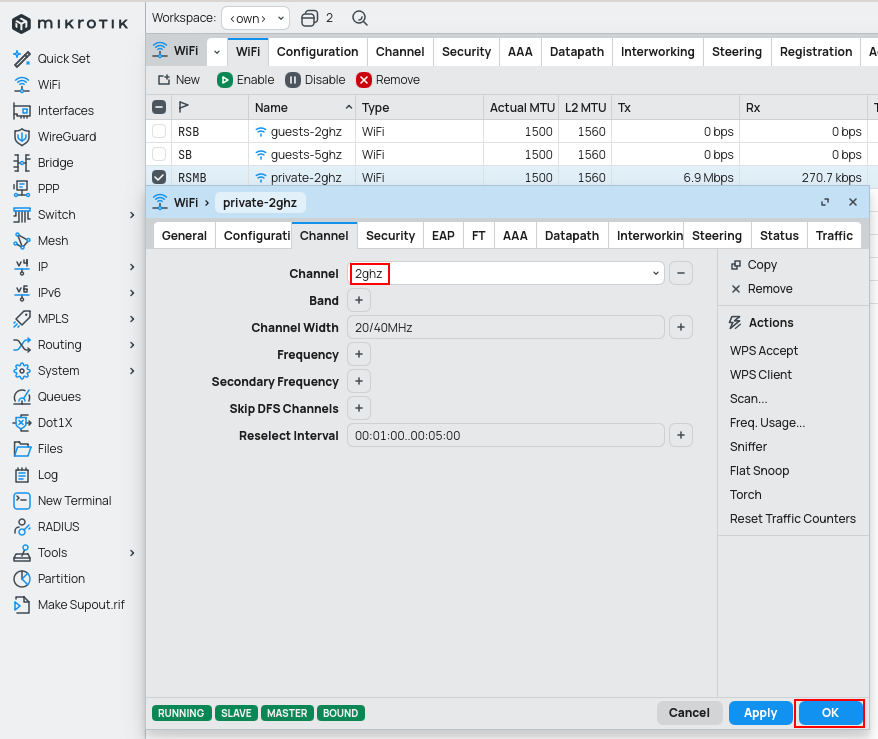The height and width of the screenshot is (739, 878).
Task: Expand the IP submenu
Action: pos(132,267)
